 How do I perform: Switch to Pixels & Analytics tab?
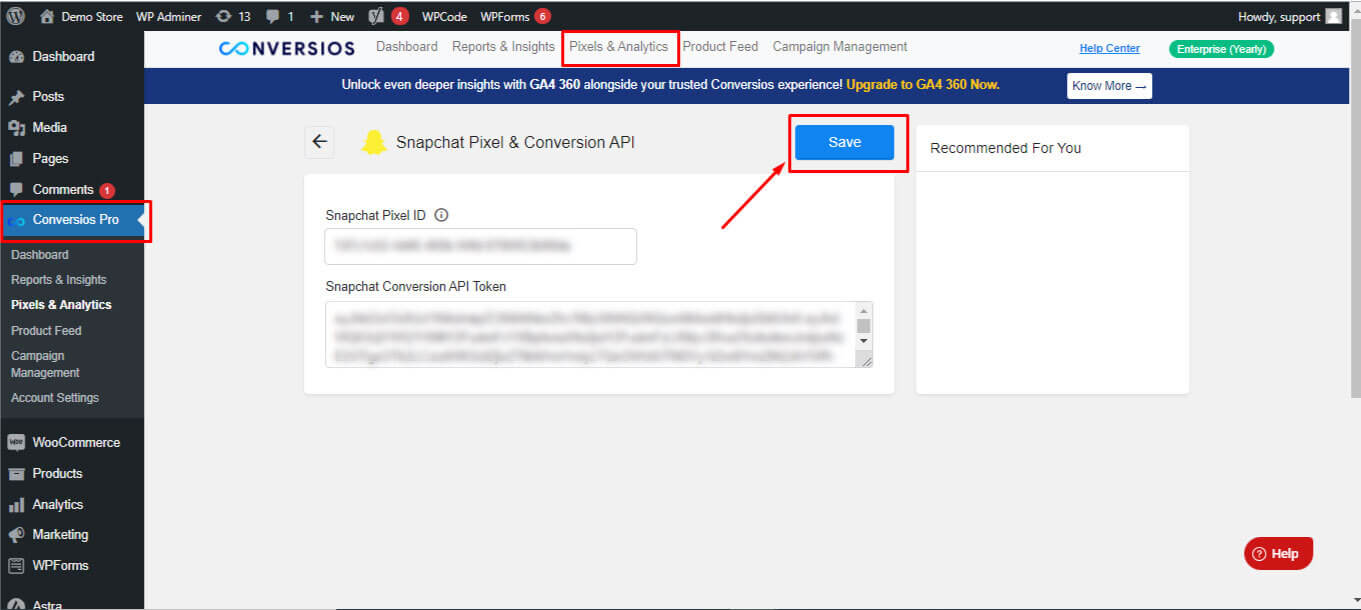click(618, 47)
